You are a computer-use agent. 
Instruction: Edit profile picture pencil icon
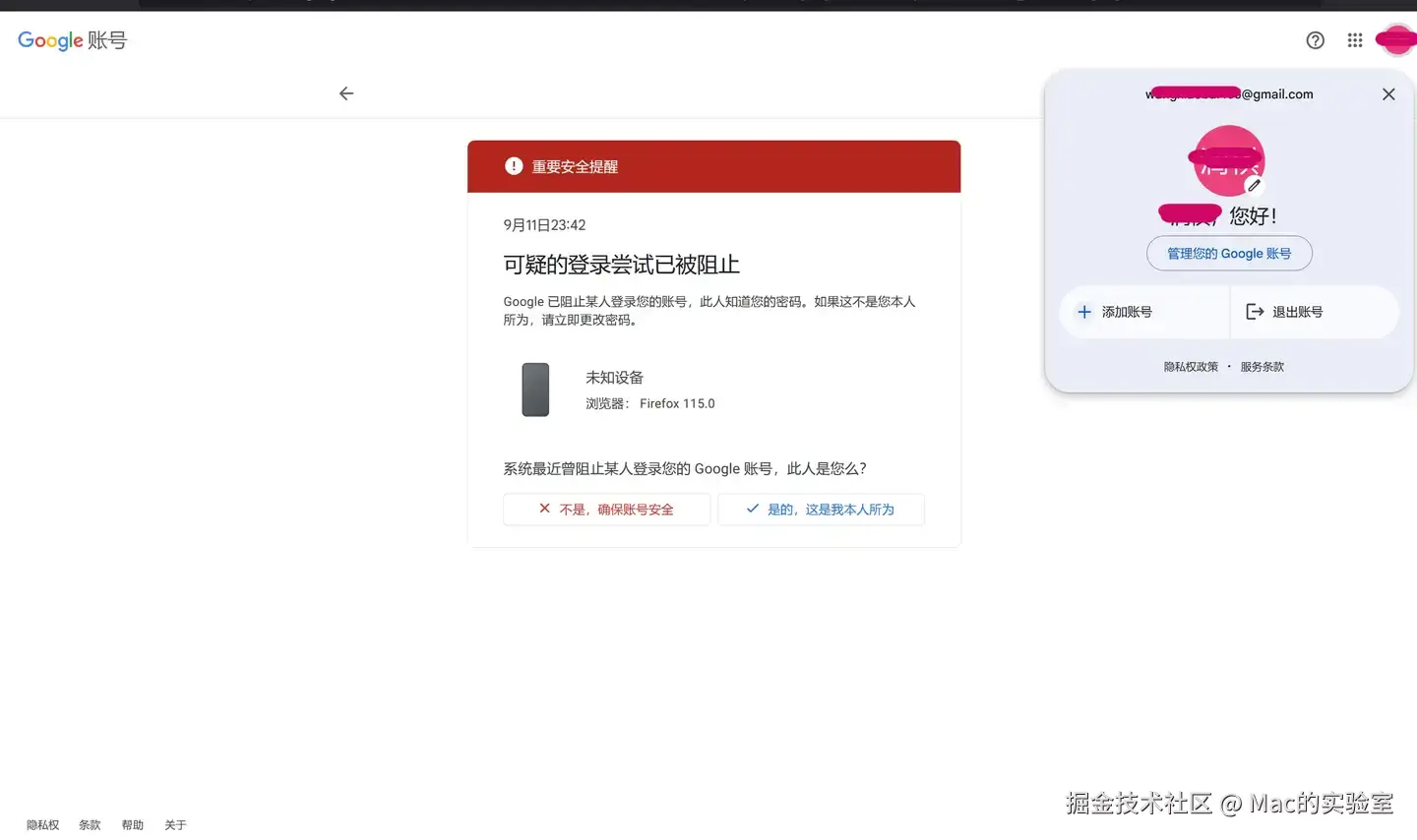coord(1254,185)
